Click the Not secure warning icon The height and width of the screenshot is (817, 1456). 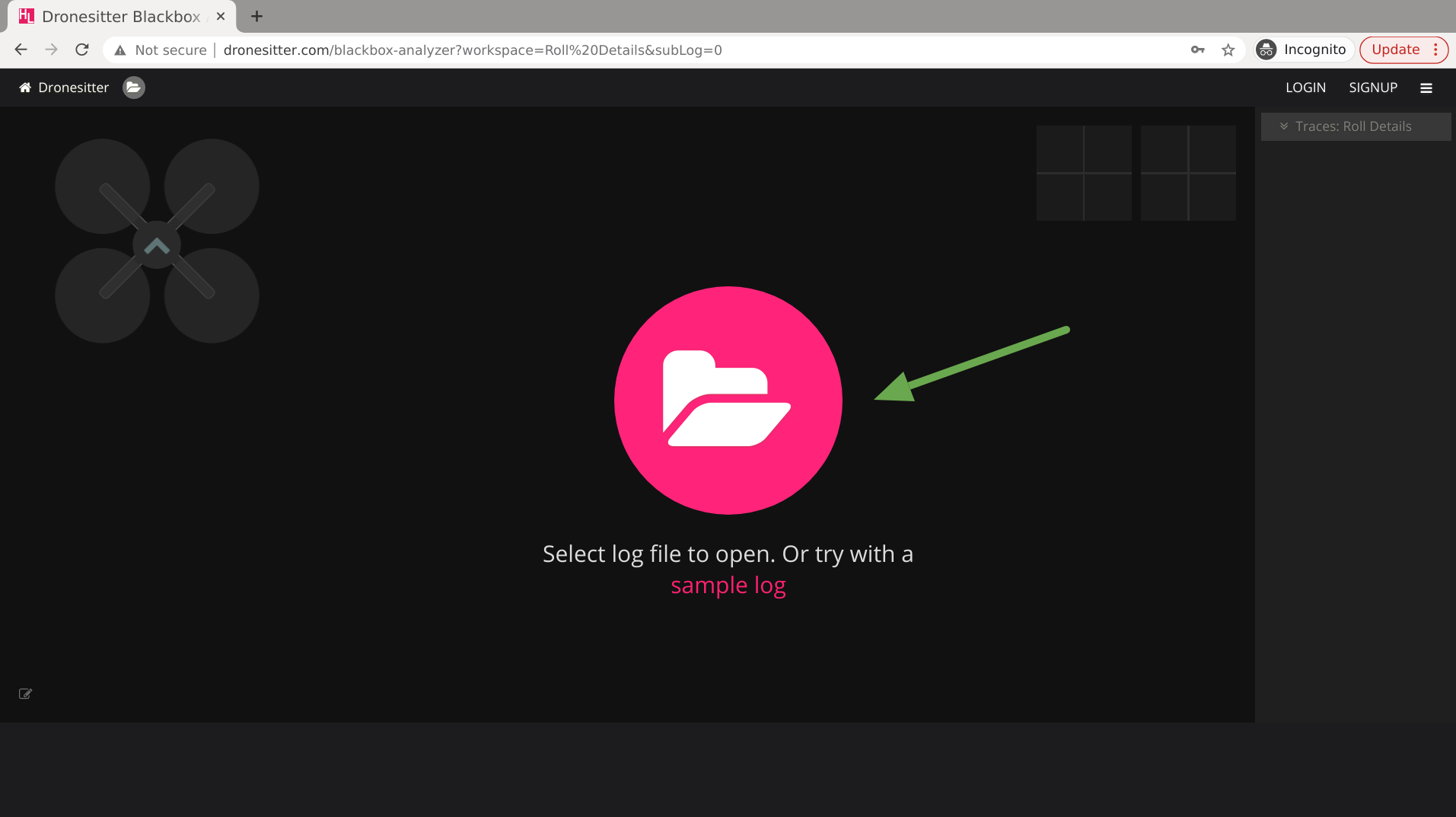(x=120, y=50)
